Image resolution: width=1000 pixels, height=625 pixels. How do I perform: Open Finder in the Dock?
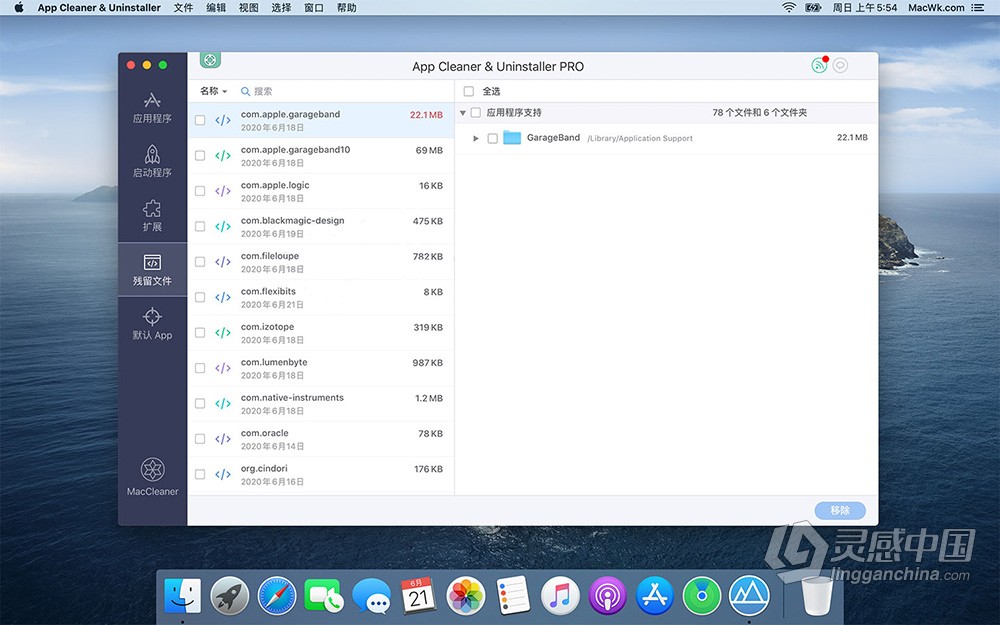pos(182,596)
